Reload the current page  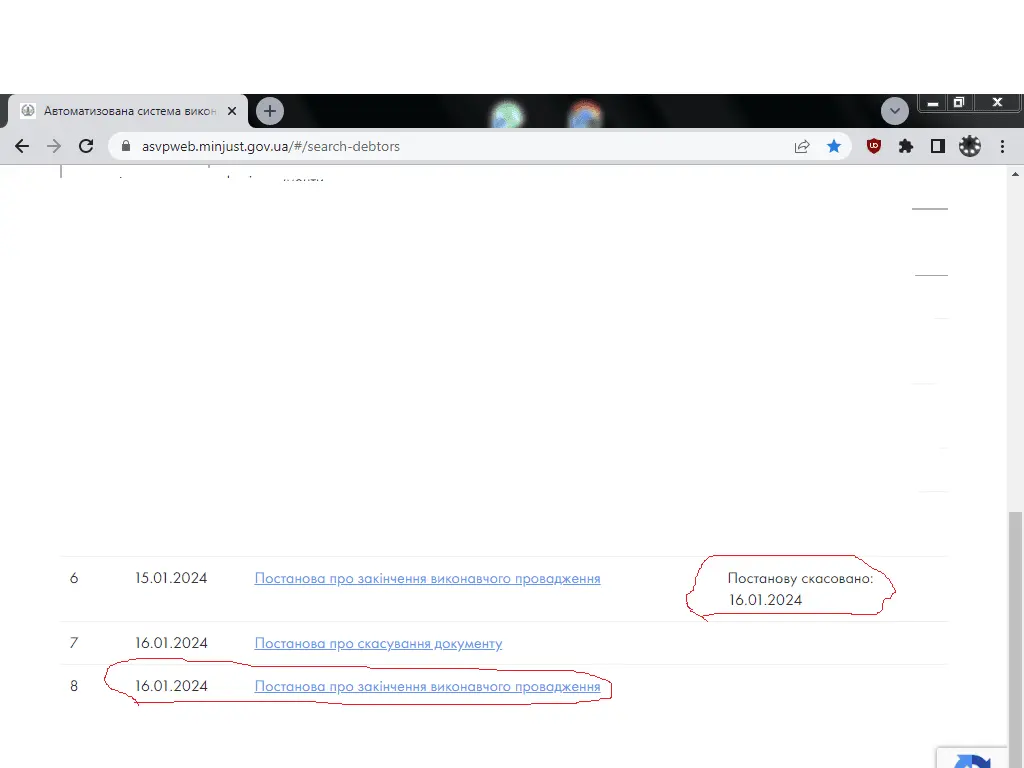(86, 146)
